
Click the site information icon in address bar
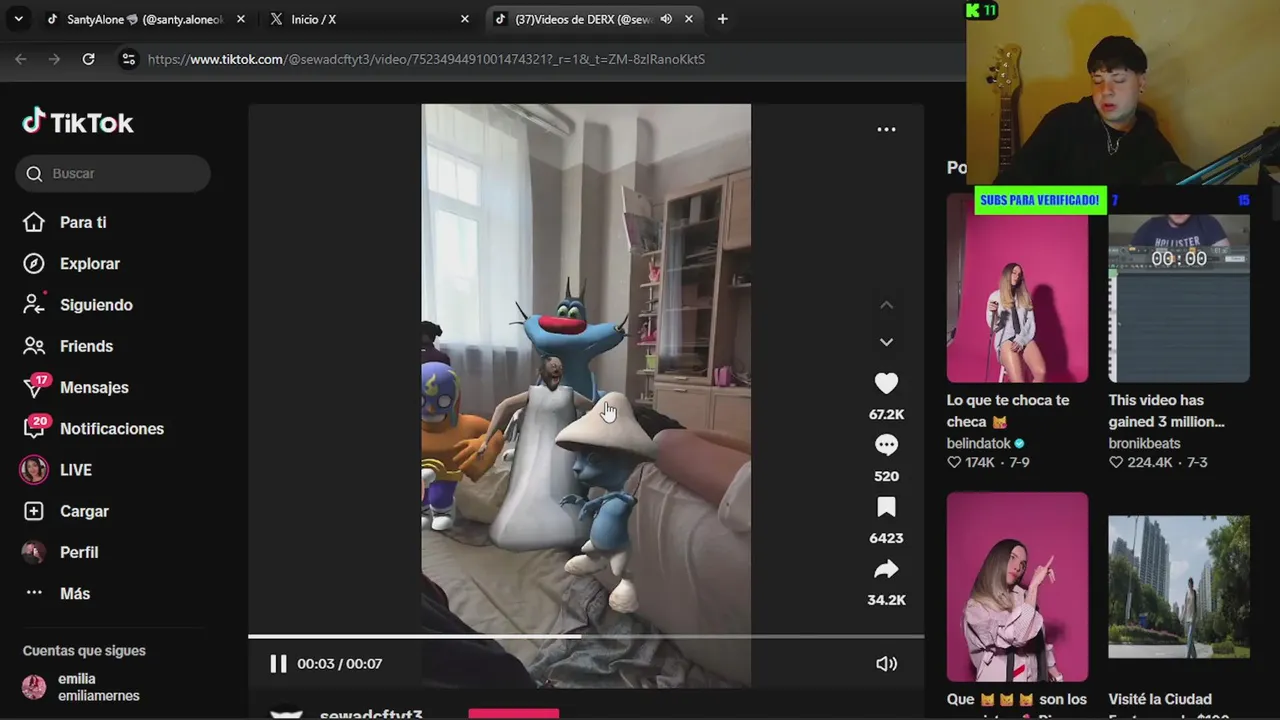[x=128, y=59]
